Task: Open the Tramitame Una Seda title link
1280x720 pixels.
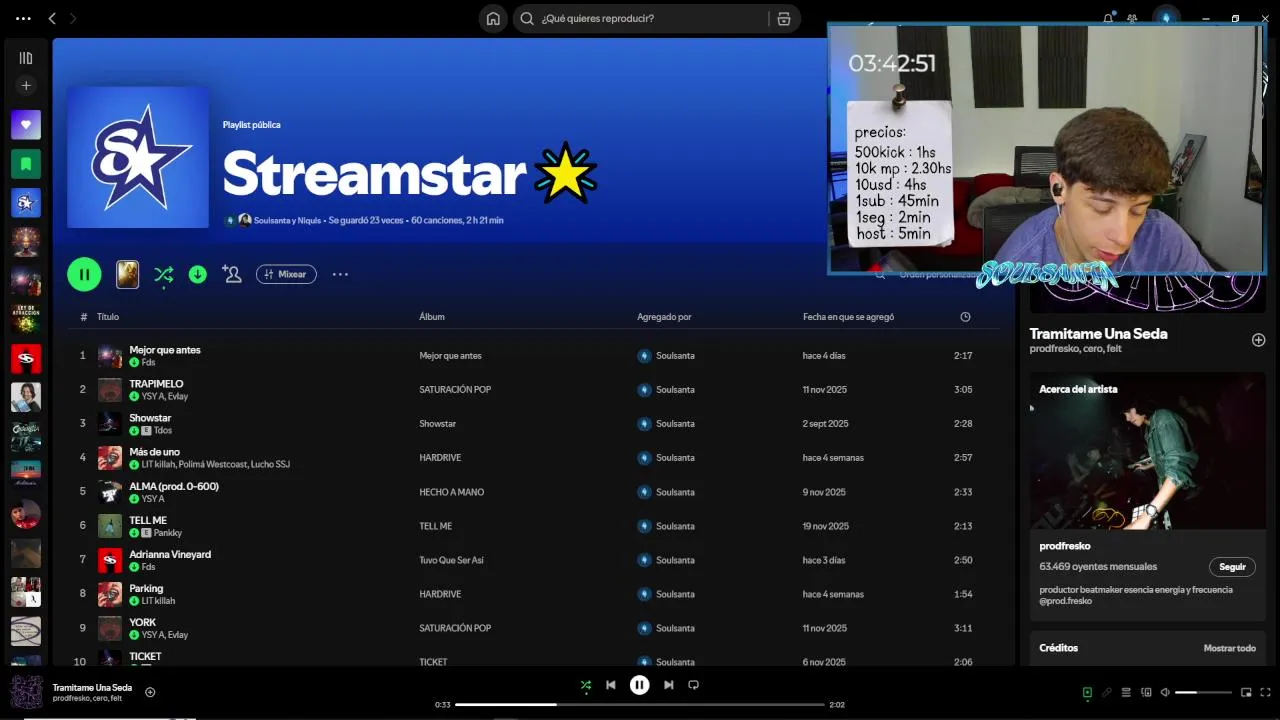Action: [x=1098, y=334]
